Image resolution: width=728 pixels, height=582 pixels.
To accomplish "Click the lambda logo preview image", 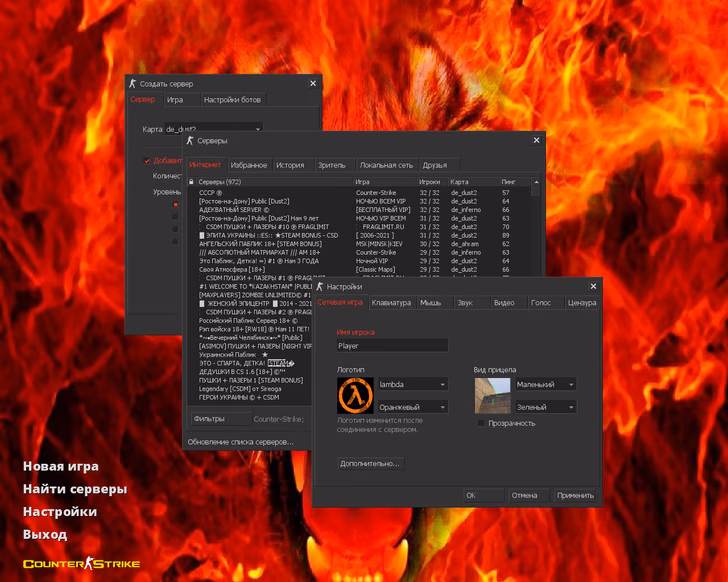I will tap(354, 396).
